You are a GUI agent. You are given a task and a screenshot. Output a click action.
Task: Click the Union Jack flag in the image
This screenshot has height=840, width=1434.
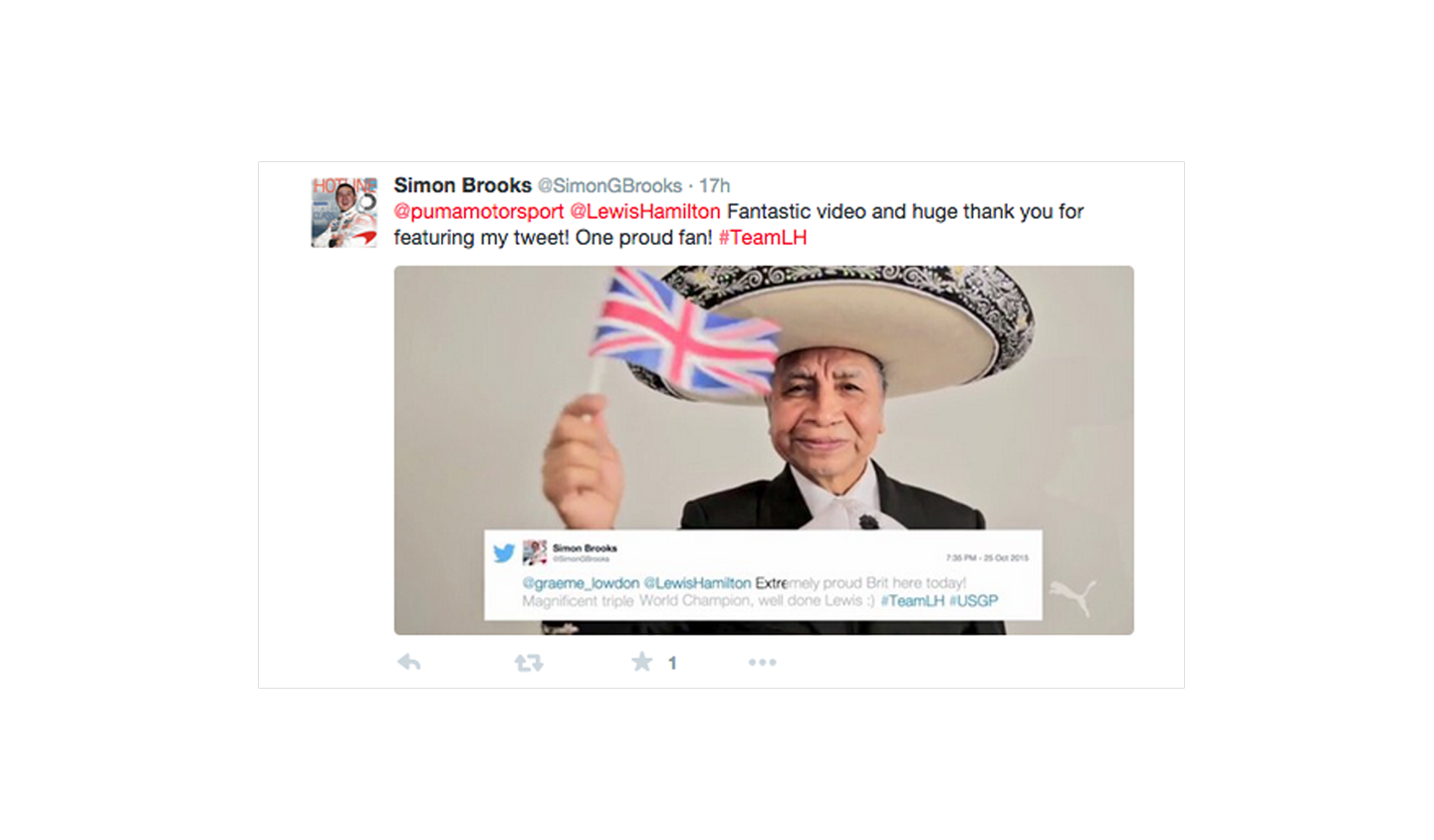point(683,330)
